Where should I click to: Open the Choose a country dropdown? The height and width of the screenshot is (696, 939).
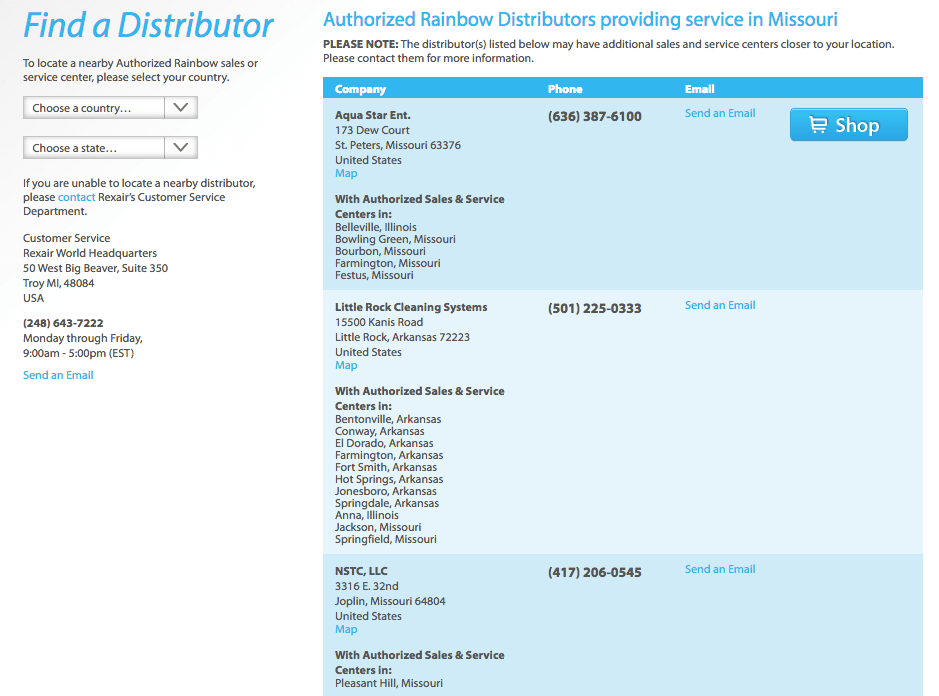click(110, 108)
